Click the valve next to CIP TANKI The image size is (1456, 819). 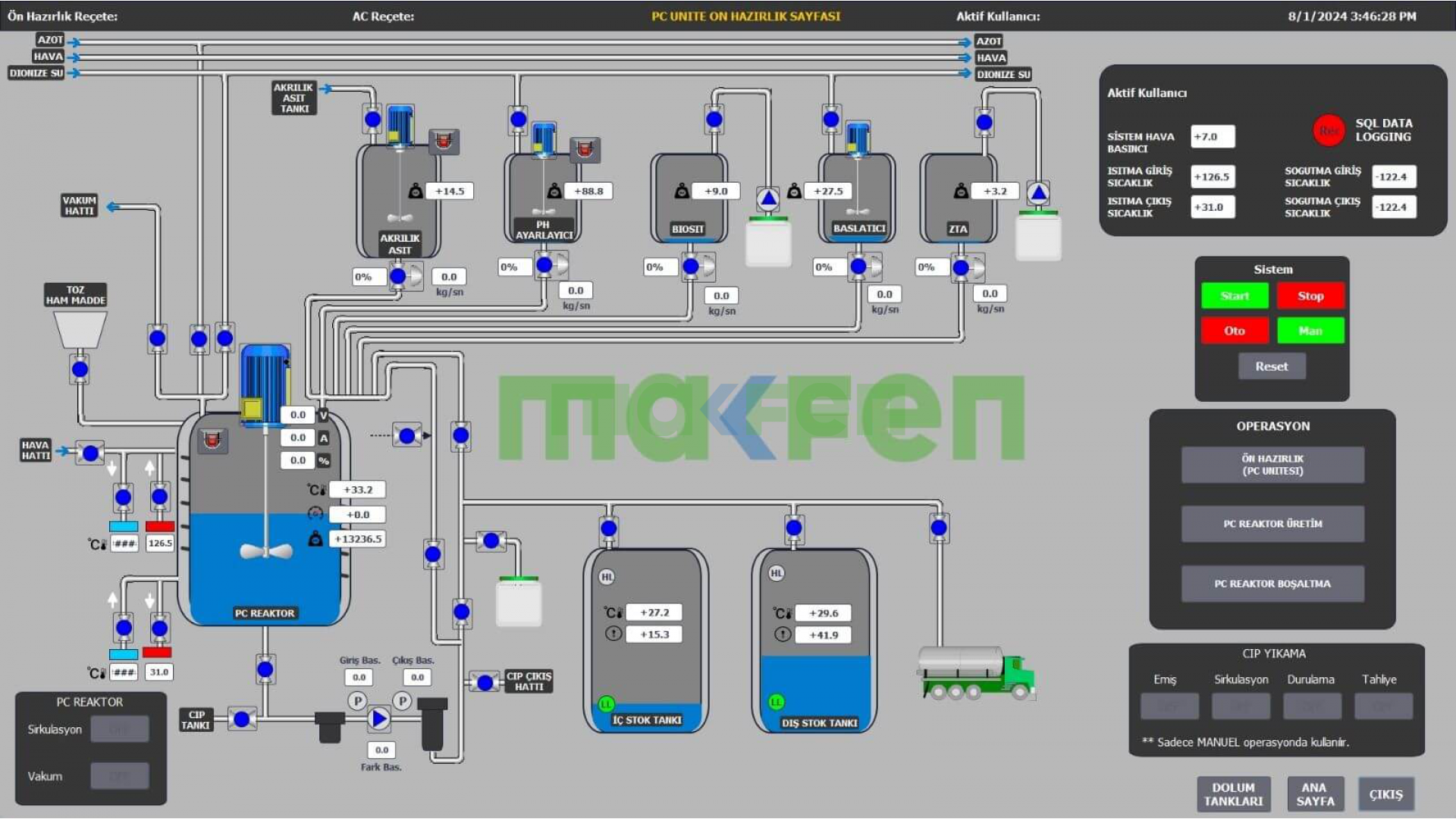tap(241, 719)
